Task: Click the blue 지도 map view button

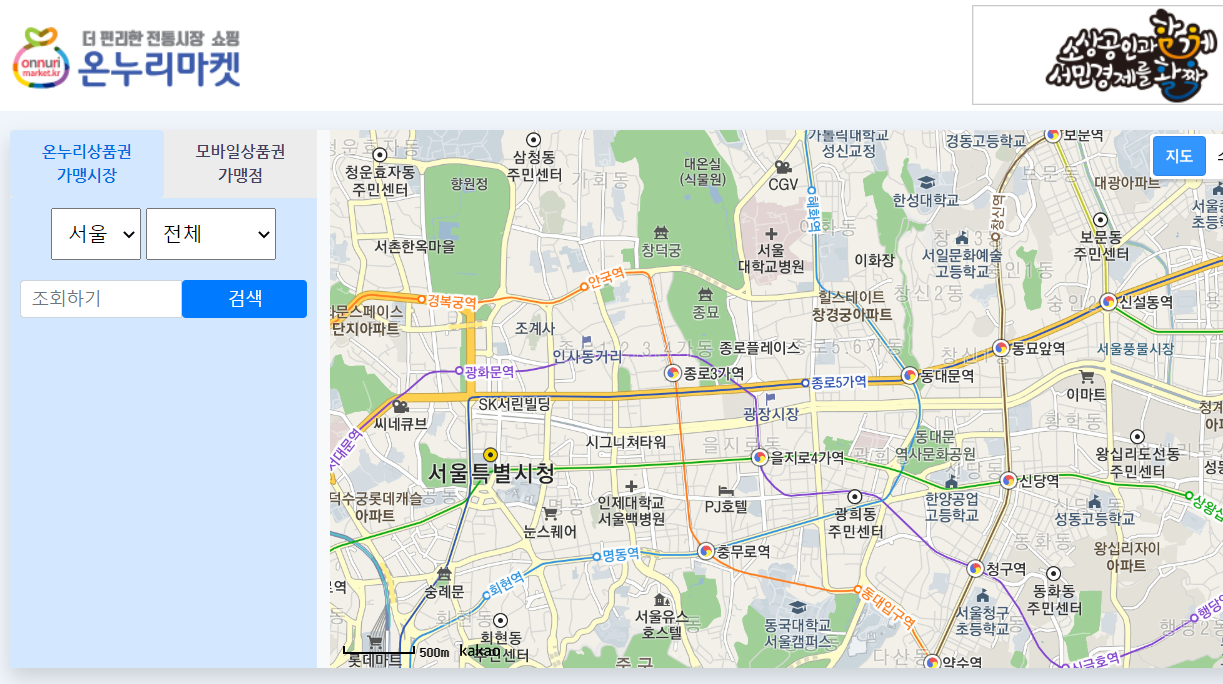Action: [1179, 156]
